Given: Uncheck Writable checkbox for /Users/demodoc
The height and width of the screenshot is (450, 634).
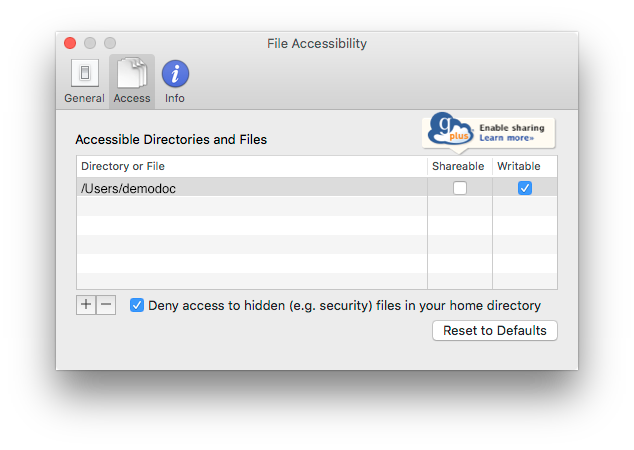Looking at the screenshot, I should tap(525, 188).
